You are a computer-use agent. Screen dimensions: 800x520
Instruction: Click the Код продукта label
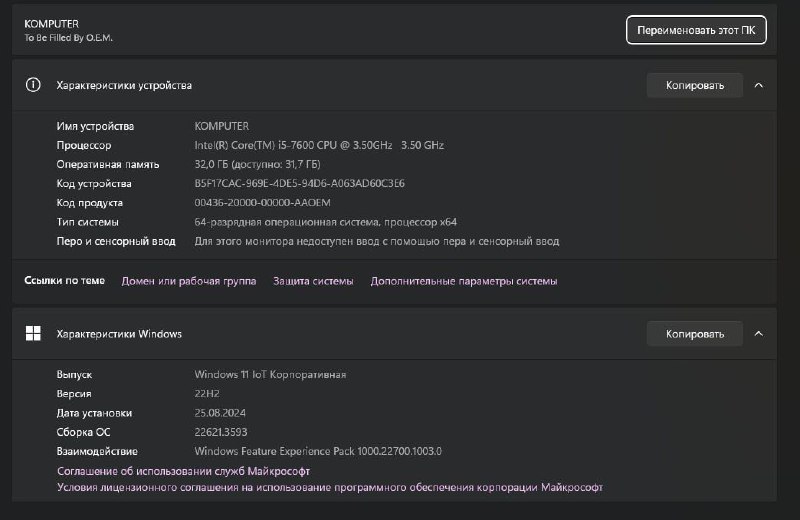(89, 203)
